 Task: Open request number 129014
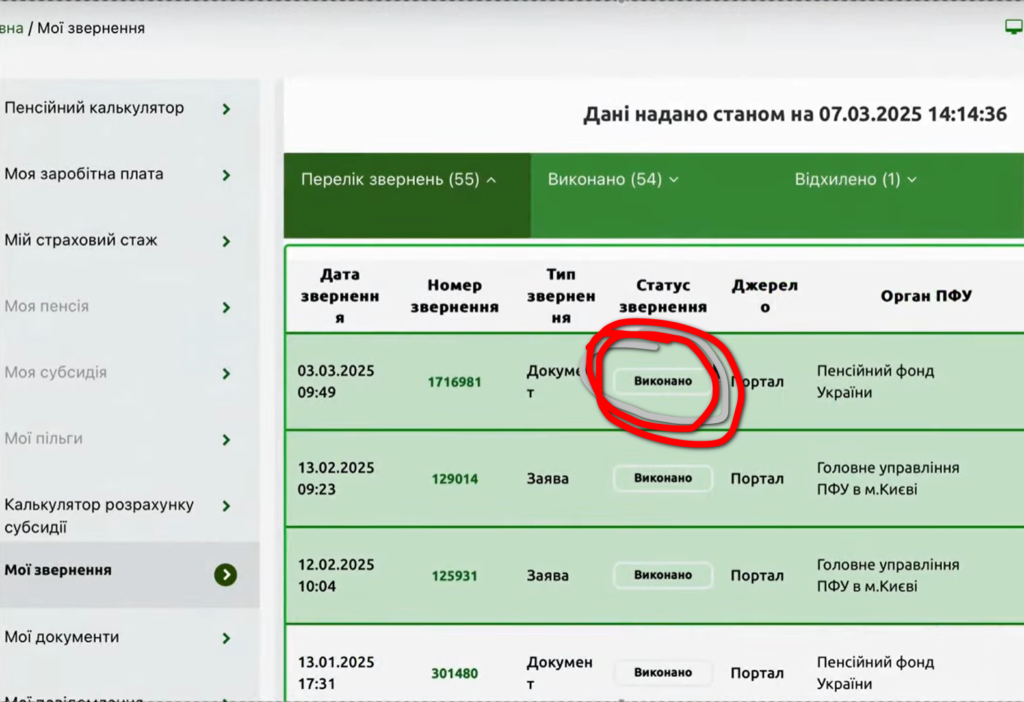(x=455, y=479)
